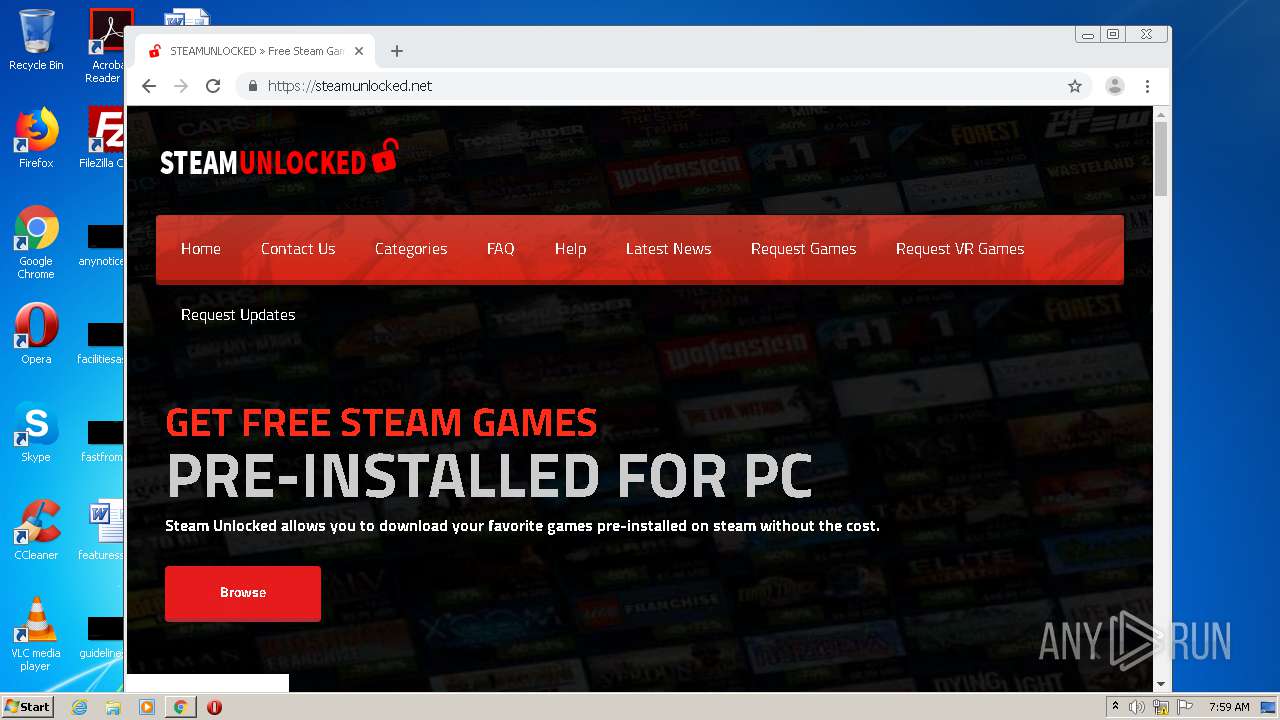Bookmark this page with the star icon
Image resolution: width=1280 pixels, height=720 pixels.
1075,86
